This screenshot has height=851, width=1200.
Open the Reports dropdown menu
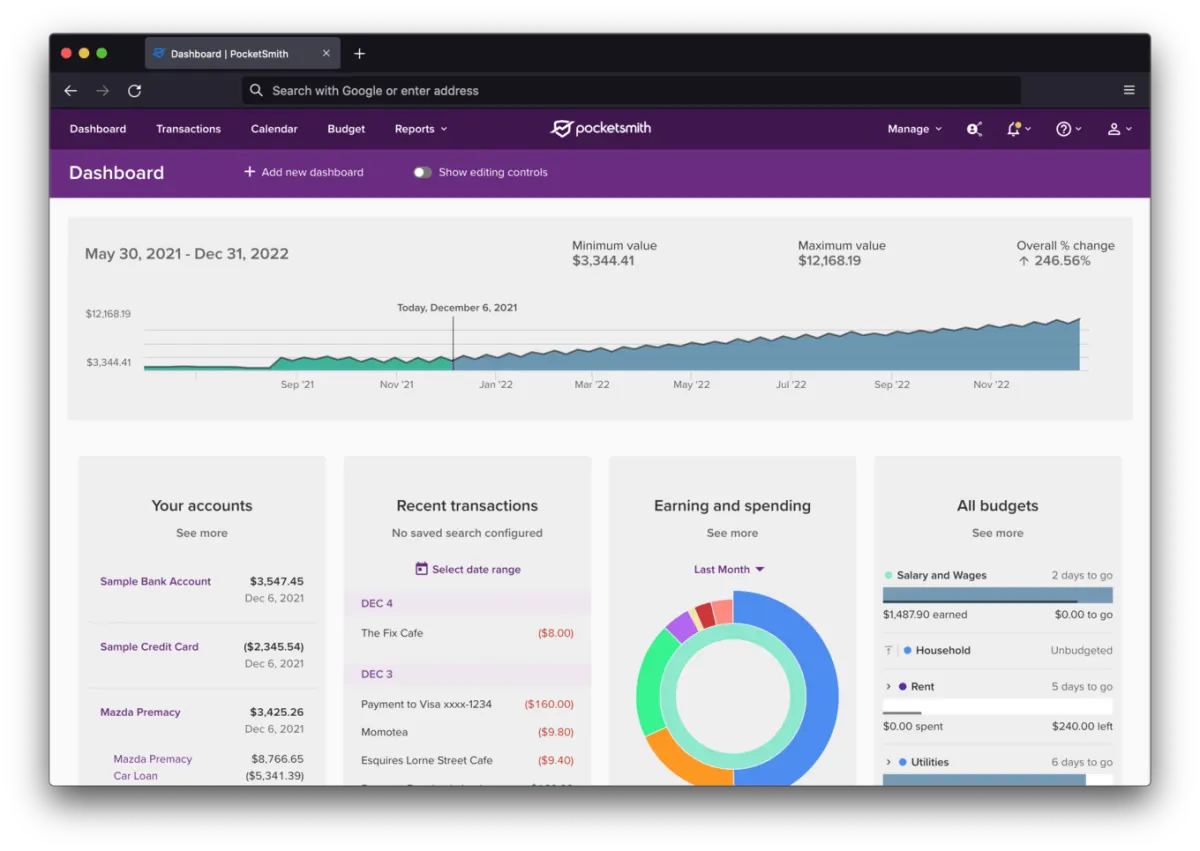point(420,129)
